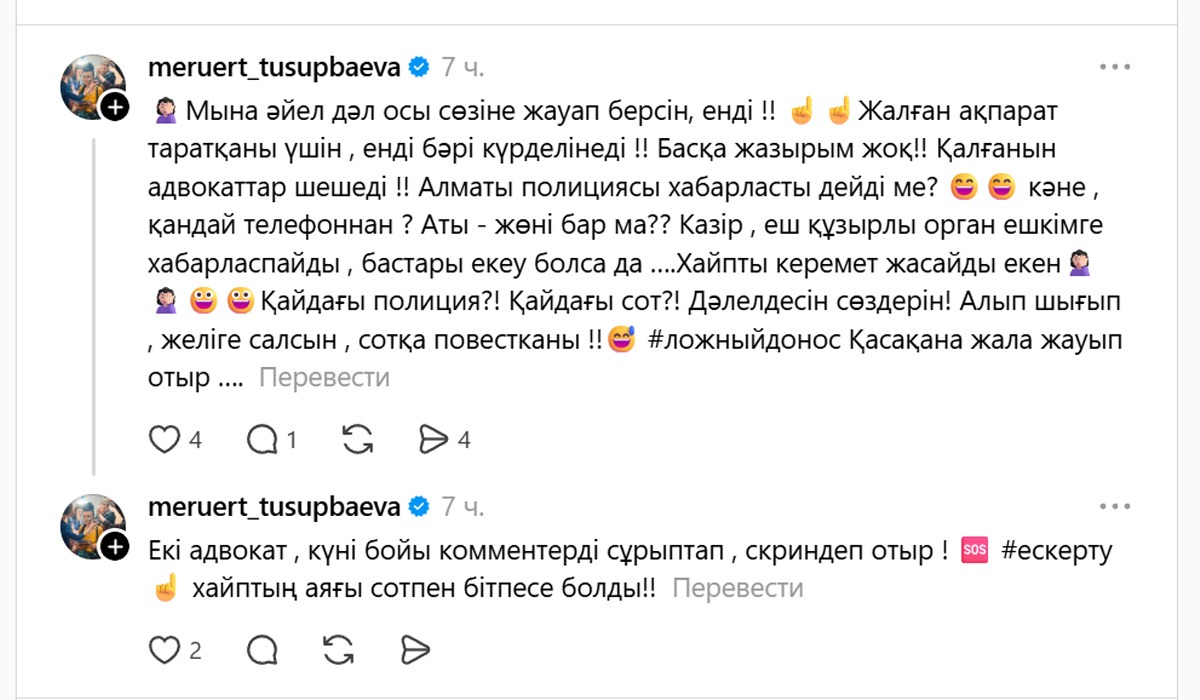The image size is (1200, 700).
Task: Share the second post via send icon
Action: (x=415, y=650)
